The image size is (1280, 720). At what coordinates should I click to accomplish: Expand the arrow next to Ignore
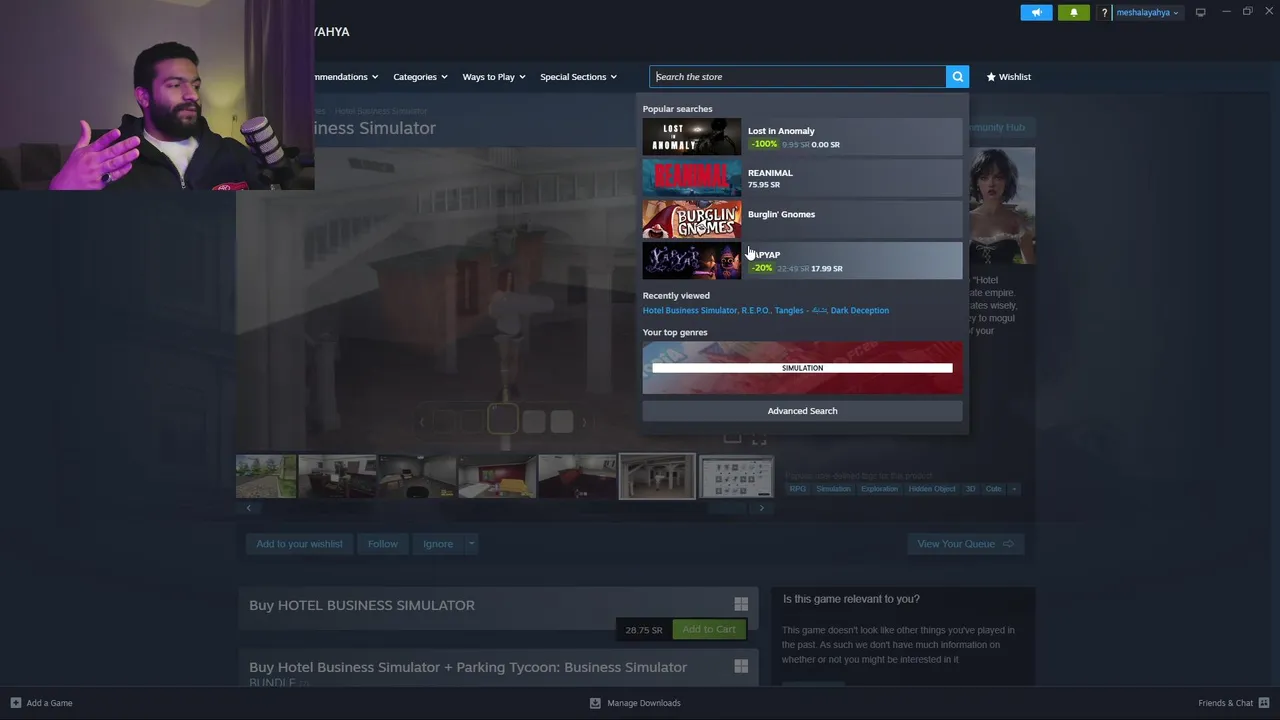pyautogui.click(x=471, y=544)
